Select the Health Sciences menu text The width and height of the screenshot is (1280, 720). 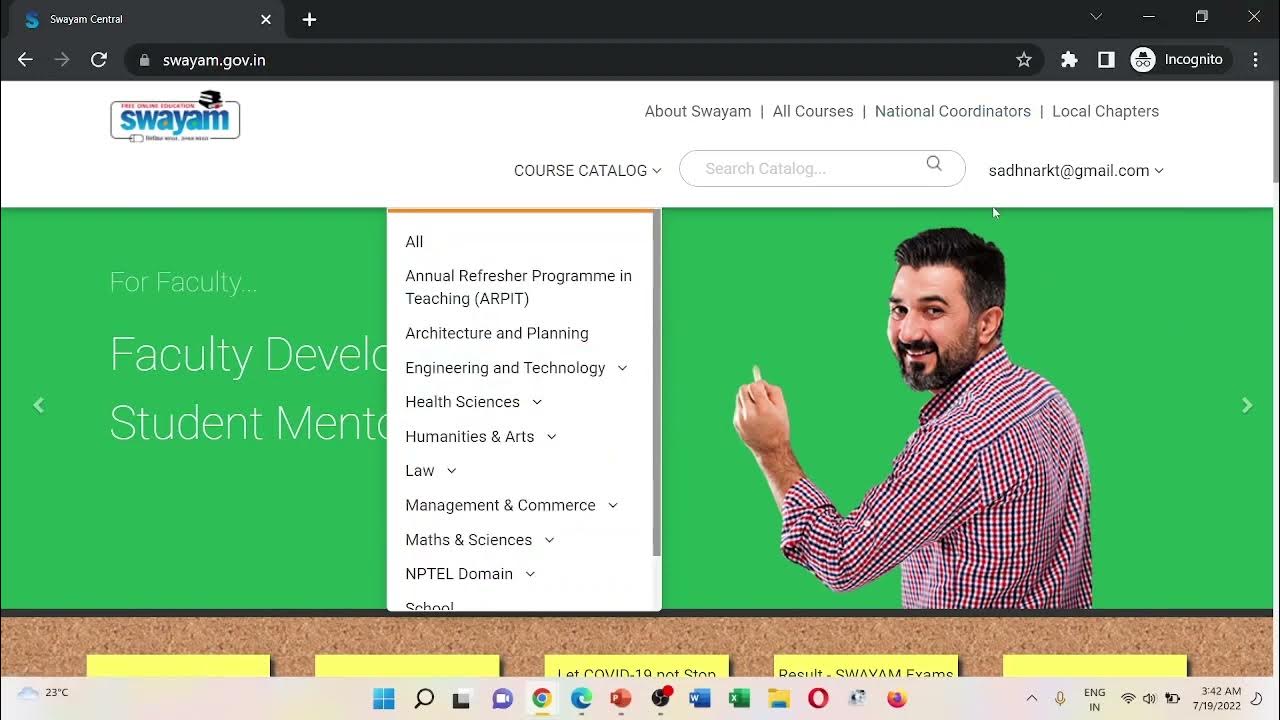[463, 402]
